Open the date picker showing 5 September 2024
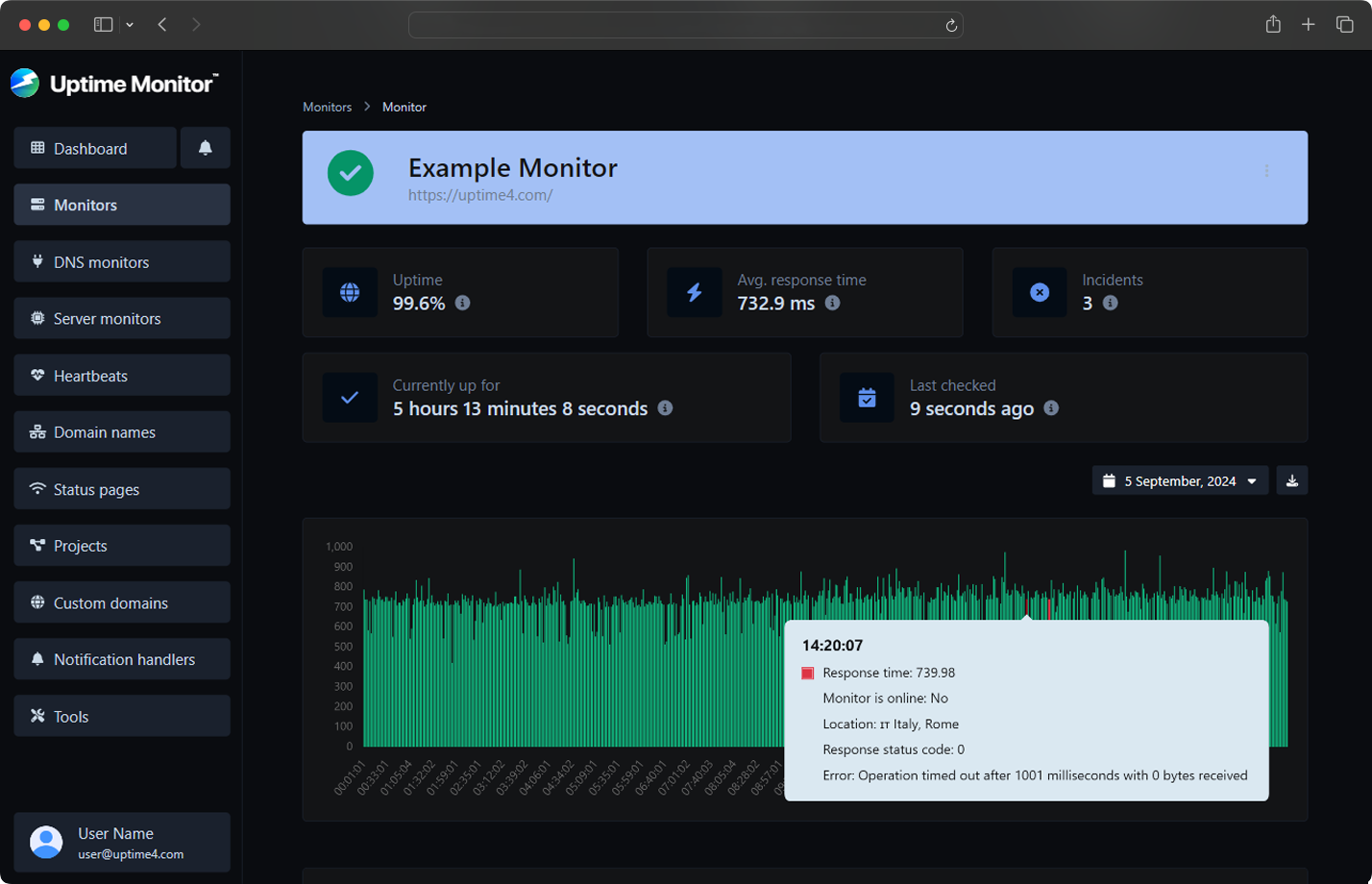1372x884 pixels. click(x=1179, y=480)
